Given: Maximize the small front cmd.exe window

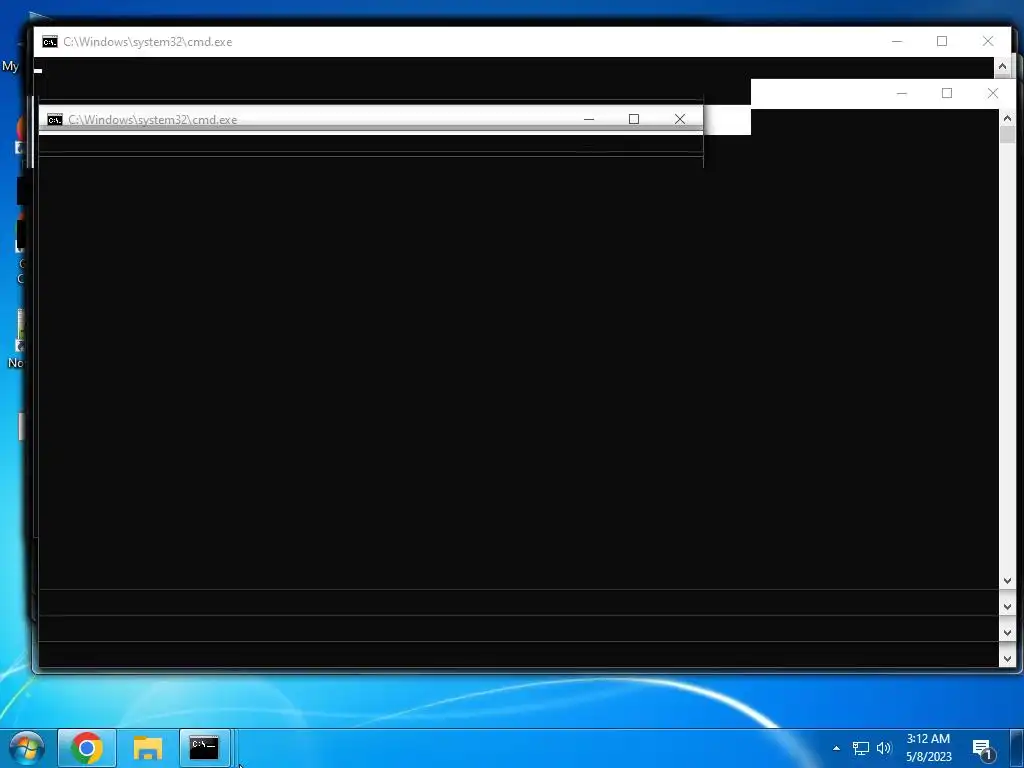Looking at the screenshot, I should [633, 119].
